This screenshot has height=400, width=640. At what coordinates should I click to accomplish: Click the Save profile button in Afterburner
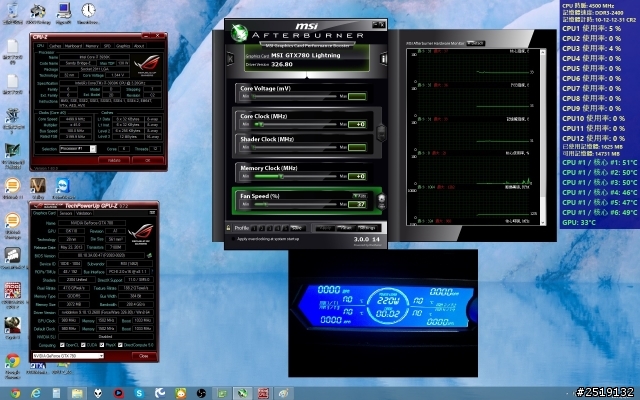point(296,228)
